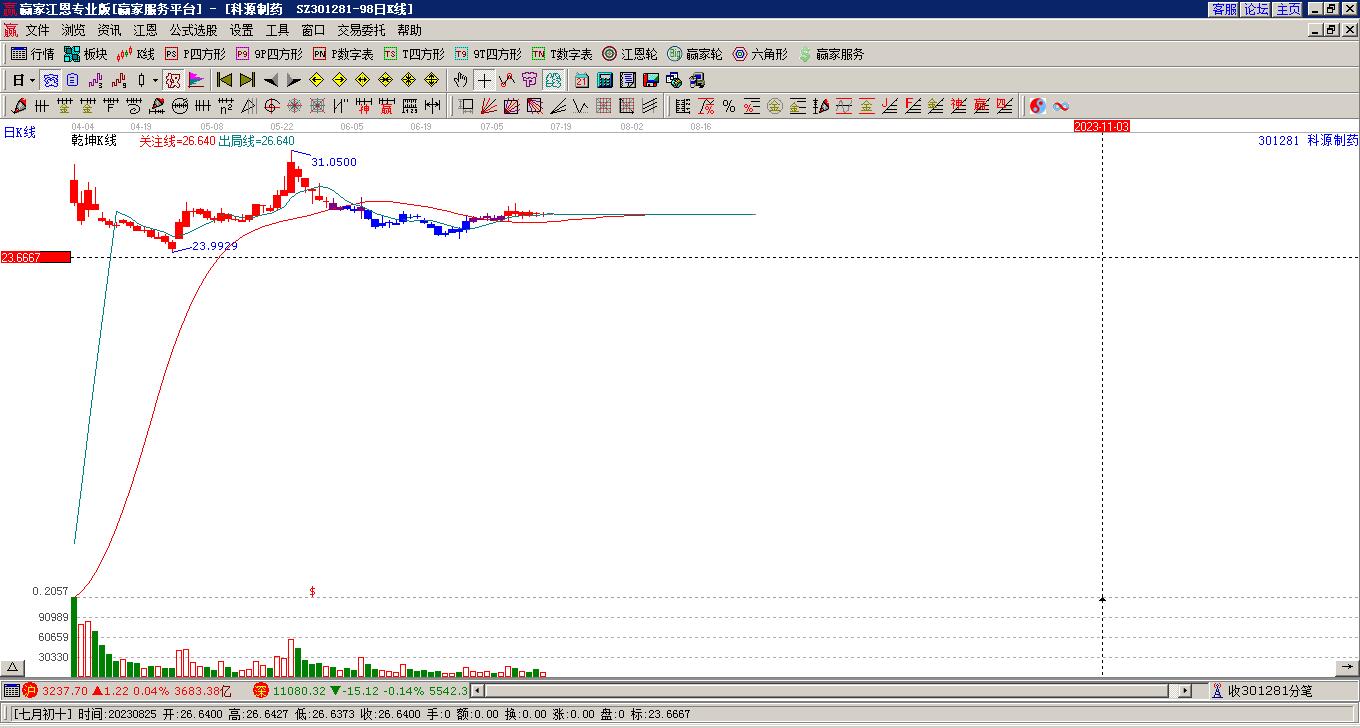Select the red pencil drawing tool
This screenshot has height=728, width=1360.
[x=19, y=106]
